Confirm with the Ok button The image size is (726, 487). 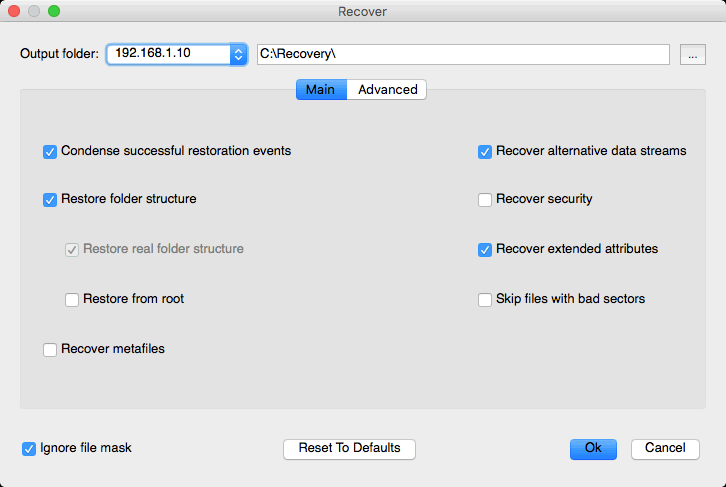click(593, 449)
